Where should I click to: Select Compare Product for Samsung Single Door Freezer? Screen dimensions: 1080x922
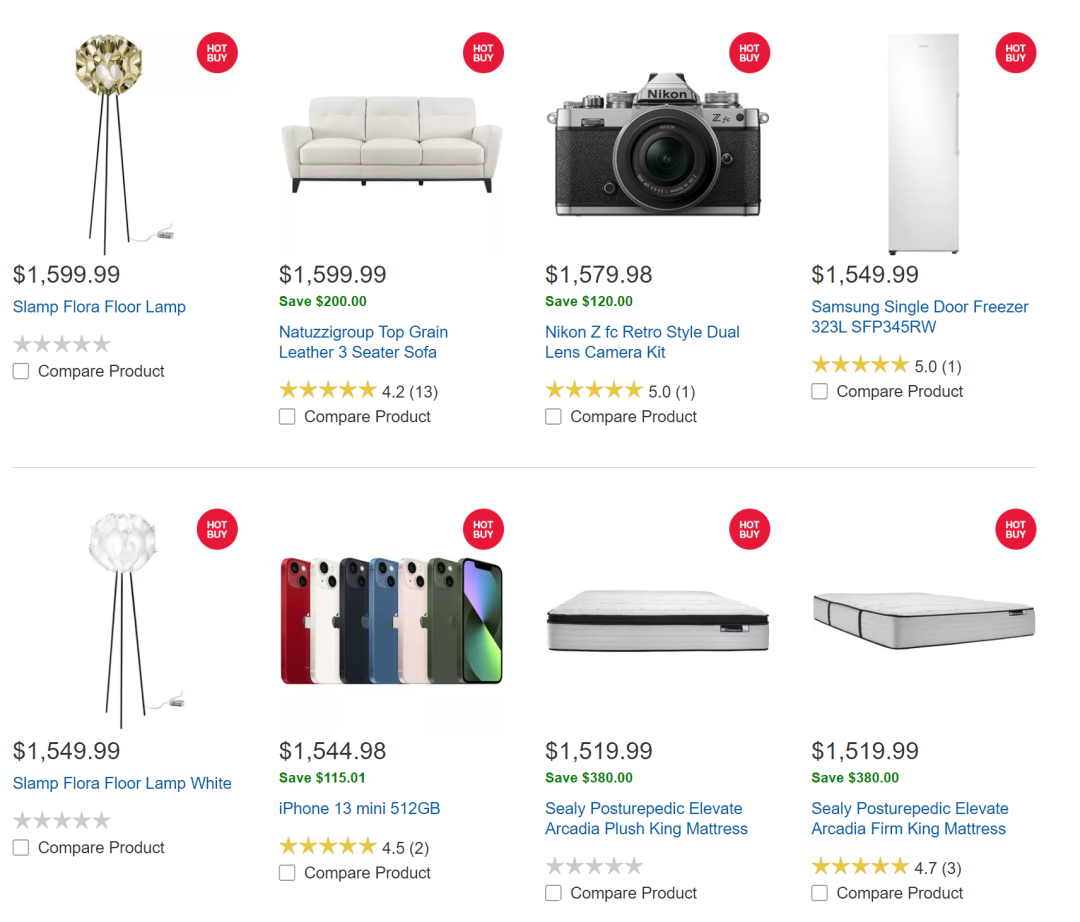tap(820, 391)
